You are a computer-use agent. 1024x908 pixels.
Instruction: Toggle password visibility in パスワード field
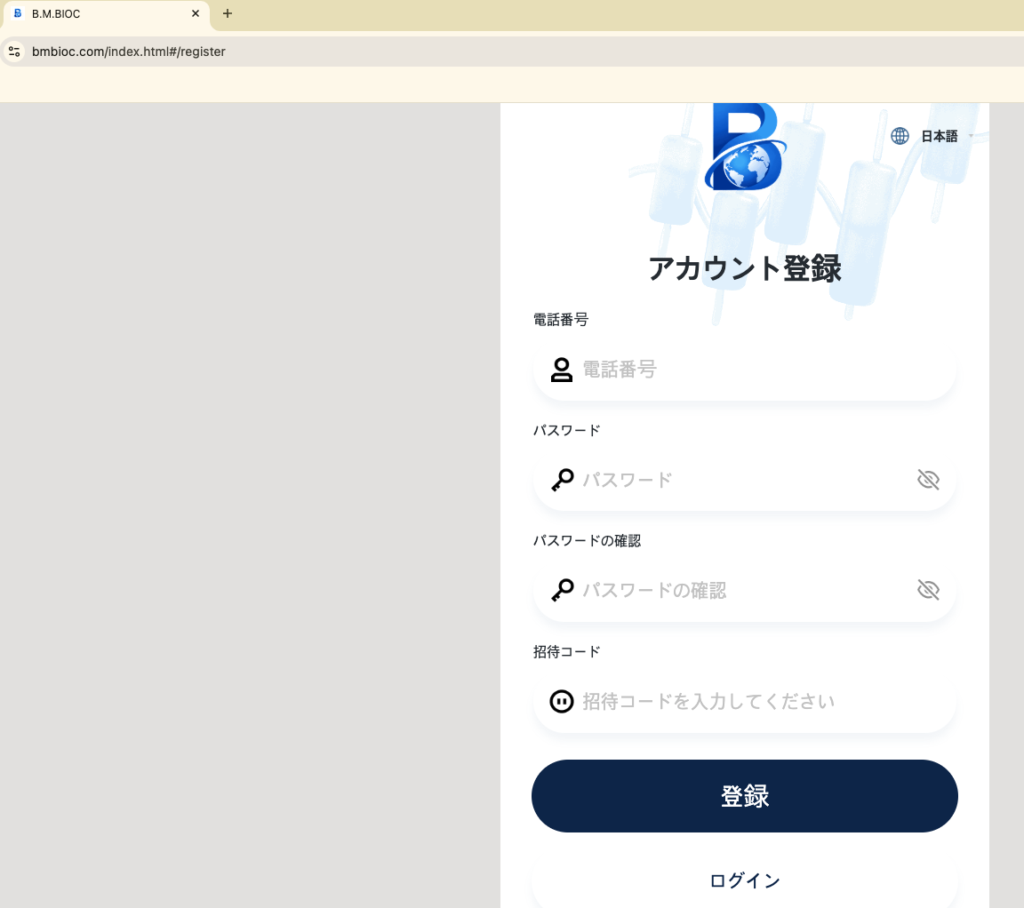pyautogui.click(x=928, y=479)
